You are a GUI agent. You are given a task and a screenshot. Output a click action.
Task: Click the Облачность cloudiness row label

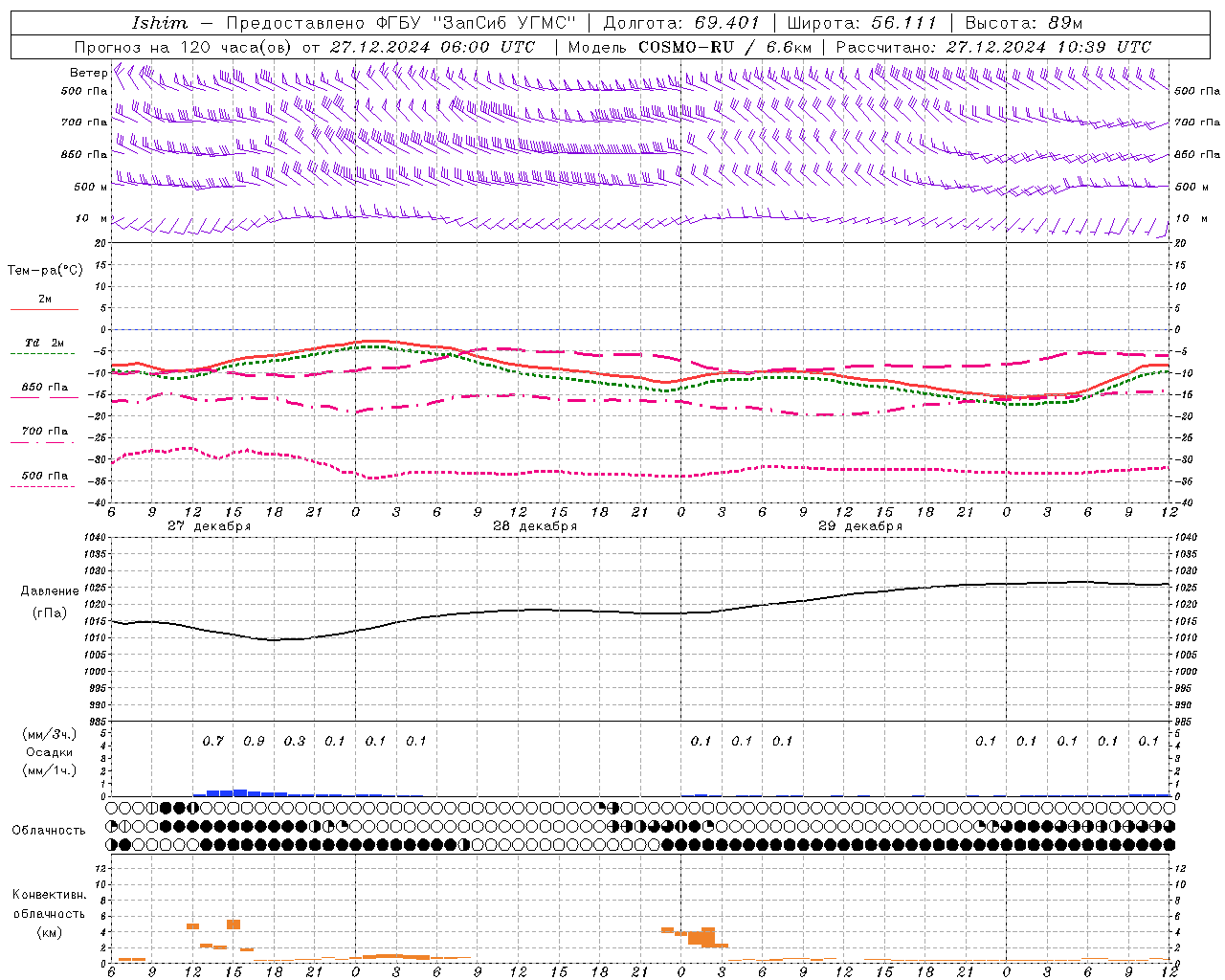point(49,831)
